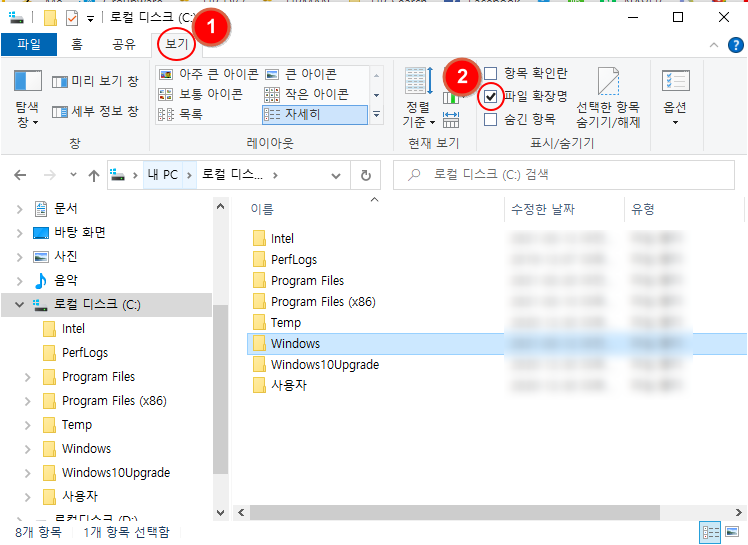The image size is (748, 545).
Task: Expand Windows10Upgrade in the navigation tree
Action: click(x=28, y=473)
